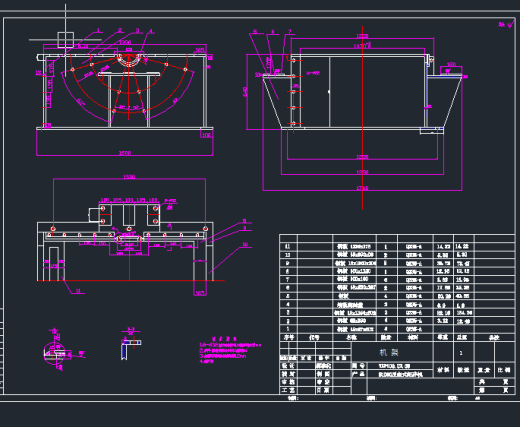The image size is (520, 427).
Task: Select item number 7 cell in parts list
Action: (288, 279)
